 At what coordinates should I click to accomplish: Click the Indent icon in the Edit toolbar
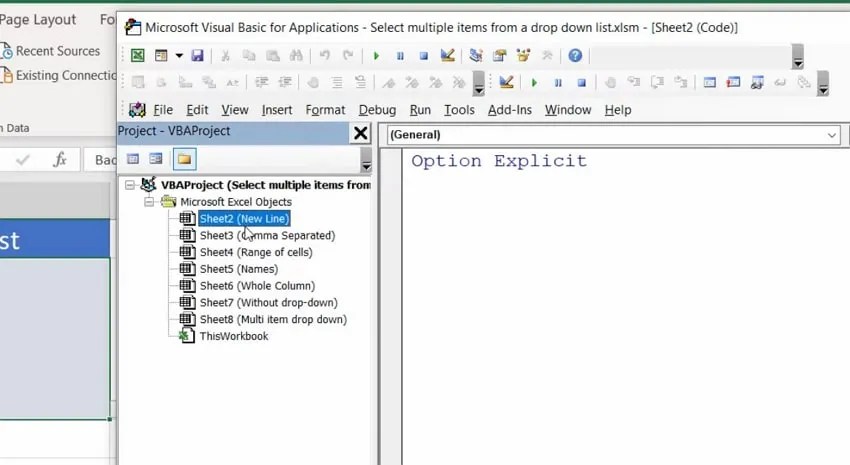pos(261,82)
